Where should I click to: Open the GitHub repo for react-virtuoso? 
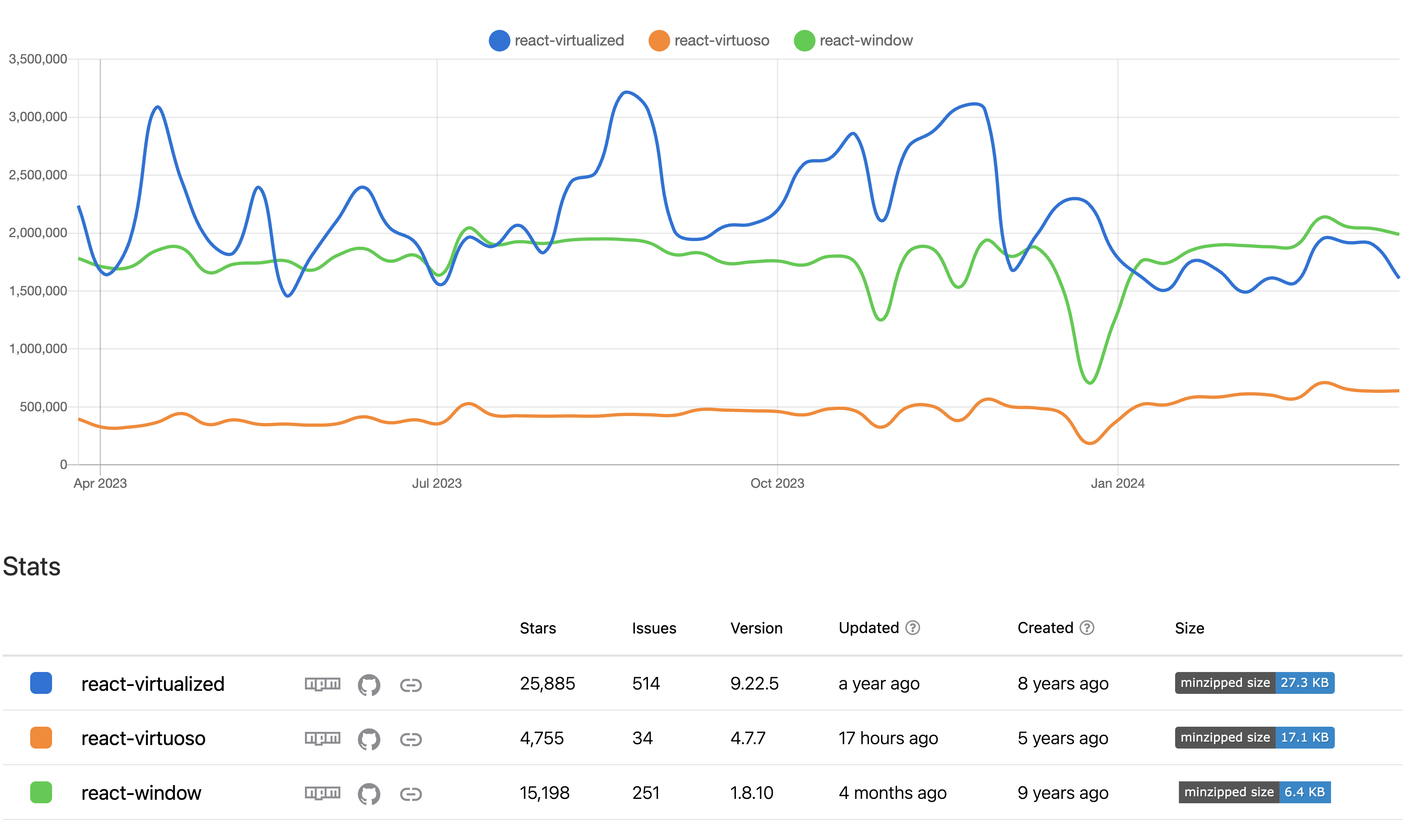368,739
